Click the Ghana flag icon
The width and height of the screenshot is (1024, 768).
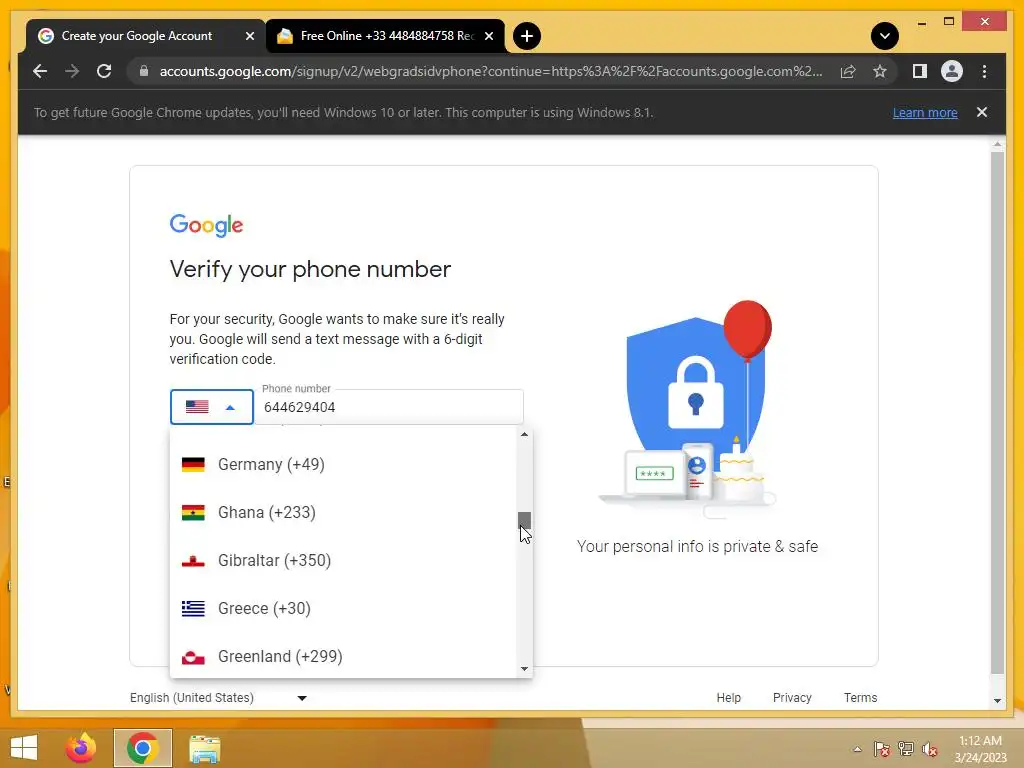click(x=193, y=513)
